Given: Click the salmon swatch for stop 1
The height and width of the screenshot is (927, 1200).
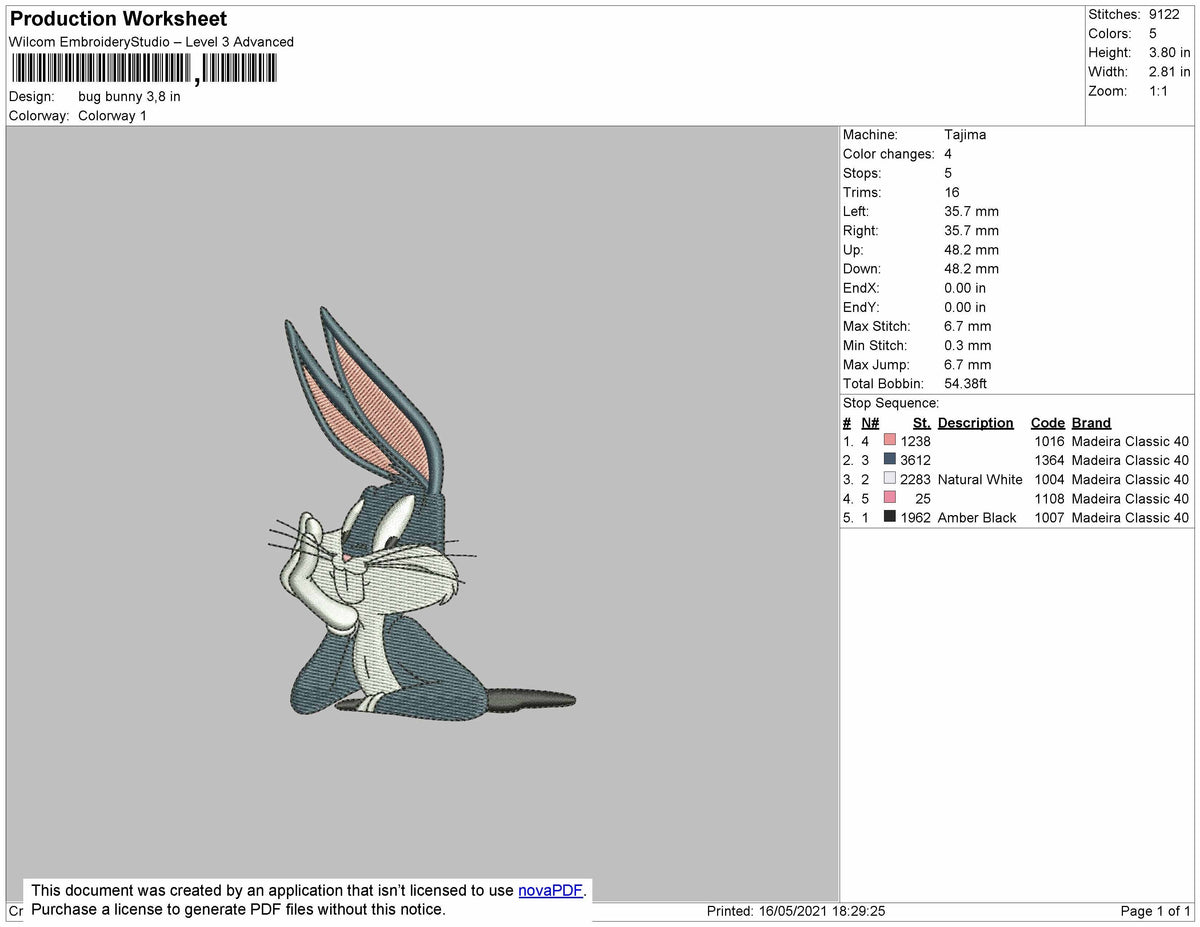Looking at the screenshot, I should 888,440.
